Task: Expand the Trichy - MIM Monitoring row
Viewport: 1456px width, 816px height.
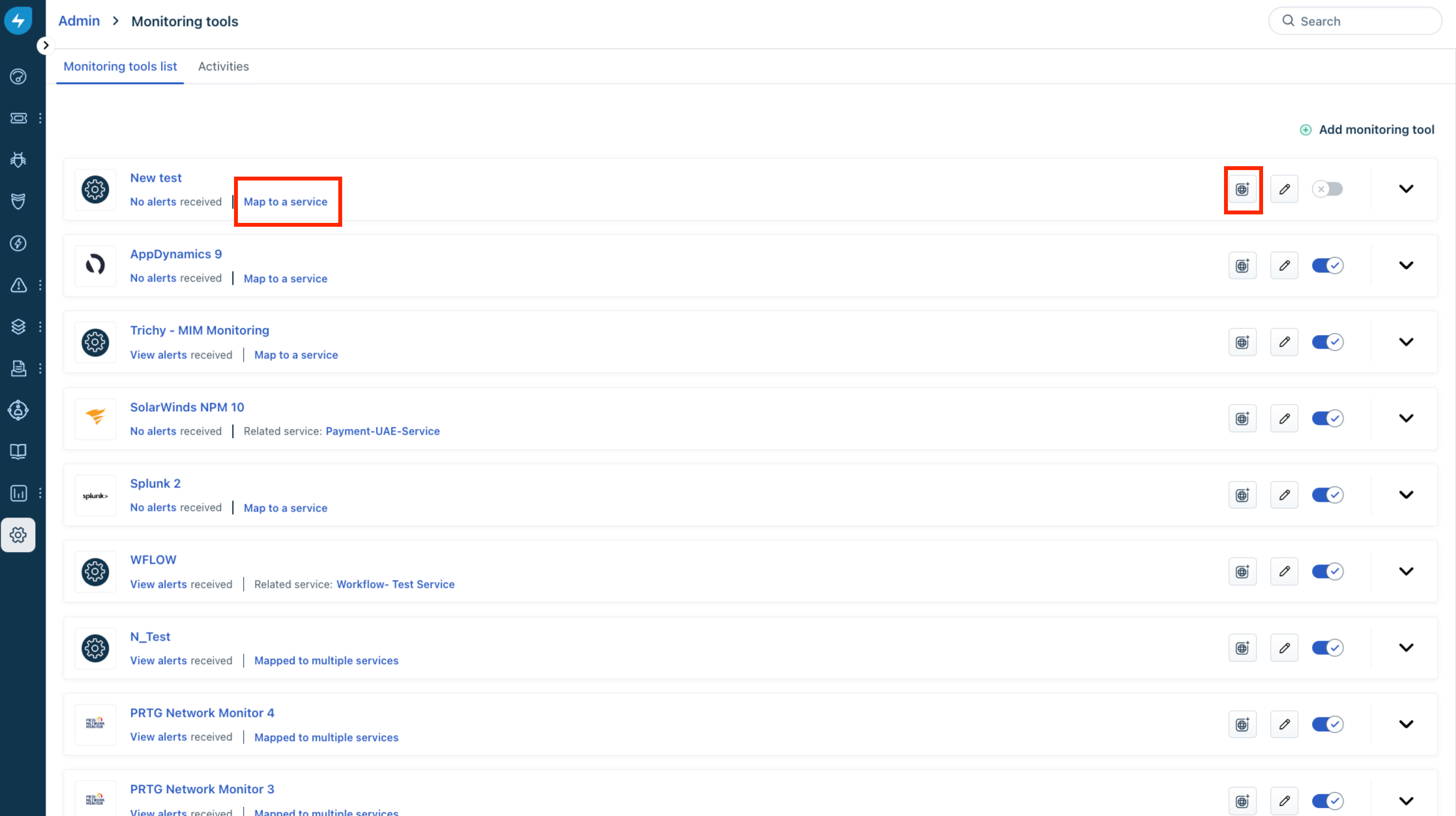Action: click(x=1406, y=342)
